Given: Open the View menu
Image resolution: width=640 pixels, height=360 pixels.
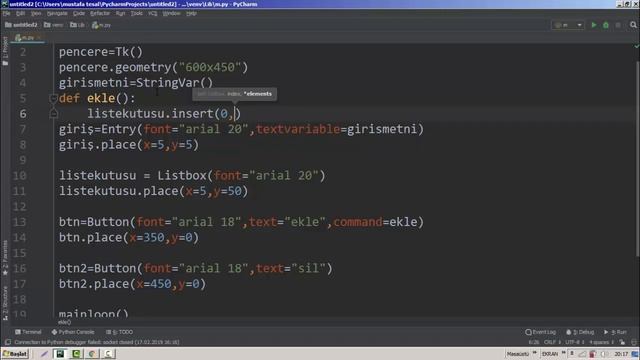Looking at the screenshot, I should point(36,13).
